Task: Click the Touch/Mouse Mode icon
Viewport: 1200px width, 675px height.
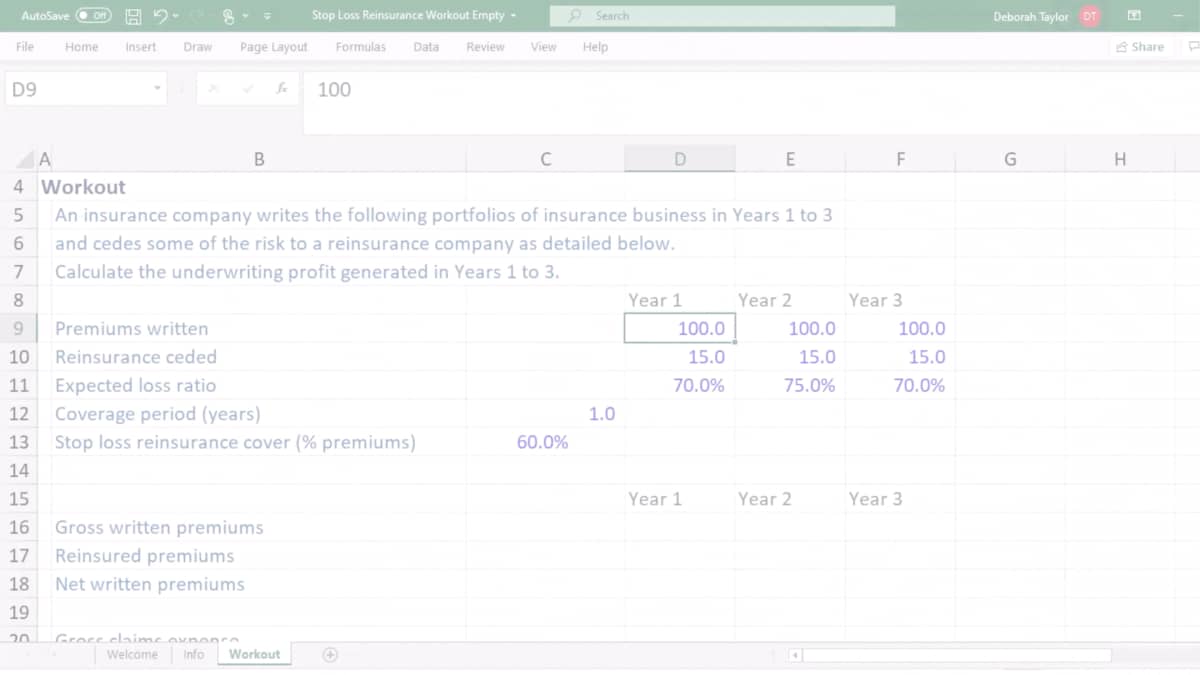Action: (x=228, y=16)
